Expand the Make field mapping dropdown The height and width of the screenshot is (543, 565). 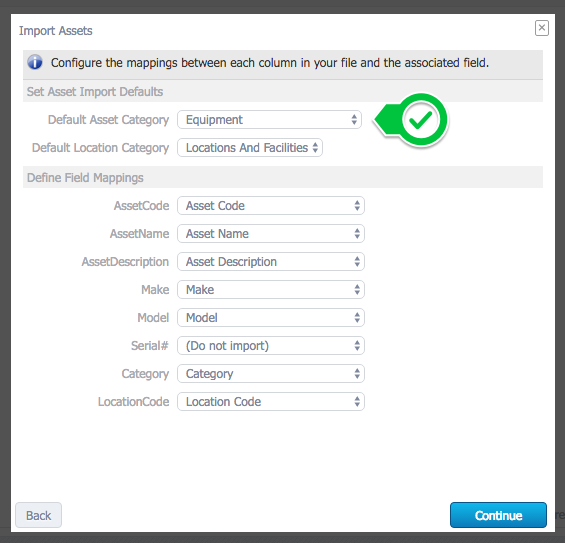tap(271, 290)
